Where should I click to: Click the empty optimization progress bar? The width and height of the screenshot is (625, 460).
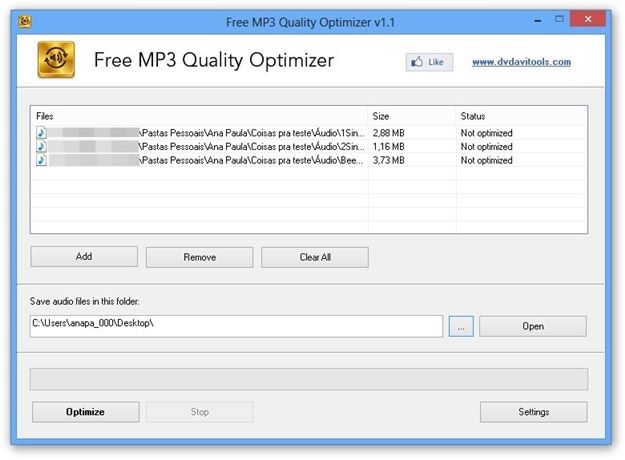309,379
